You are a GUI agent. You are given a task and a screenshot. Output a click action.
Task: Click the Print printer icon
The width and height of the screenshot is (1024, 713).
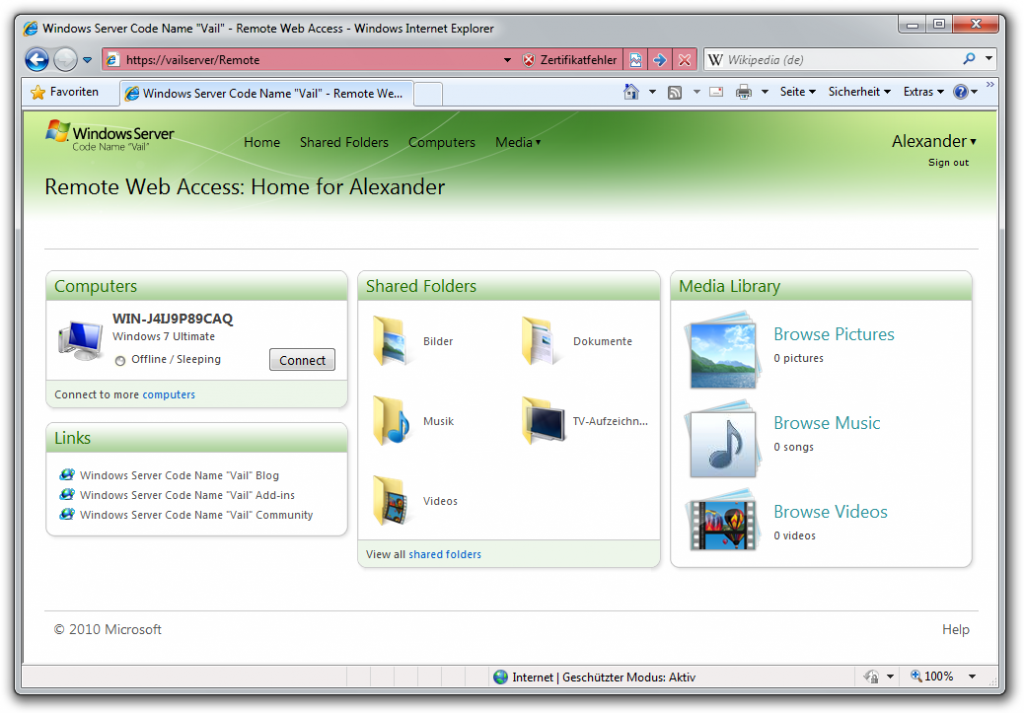743,92
